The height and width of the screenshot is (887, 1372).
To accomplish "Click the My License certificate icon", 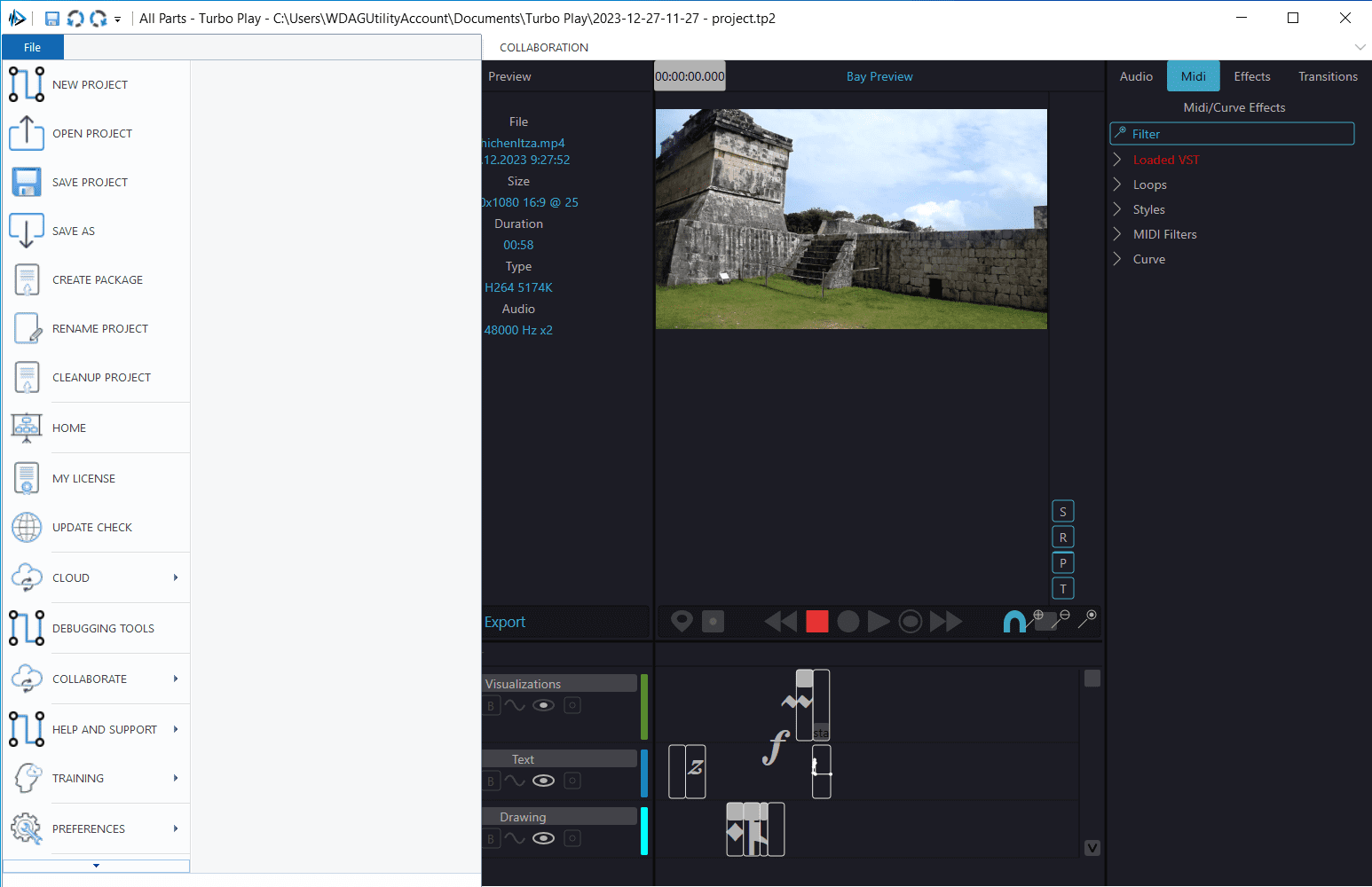I will [27, 478].
